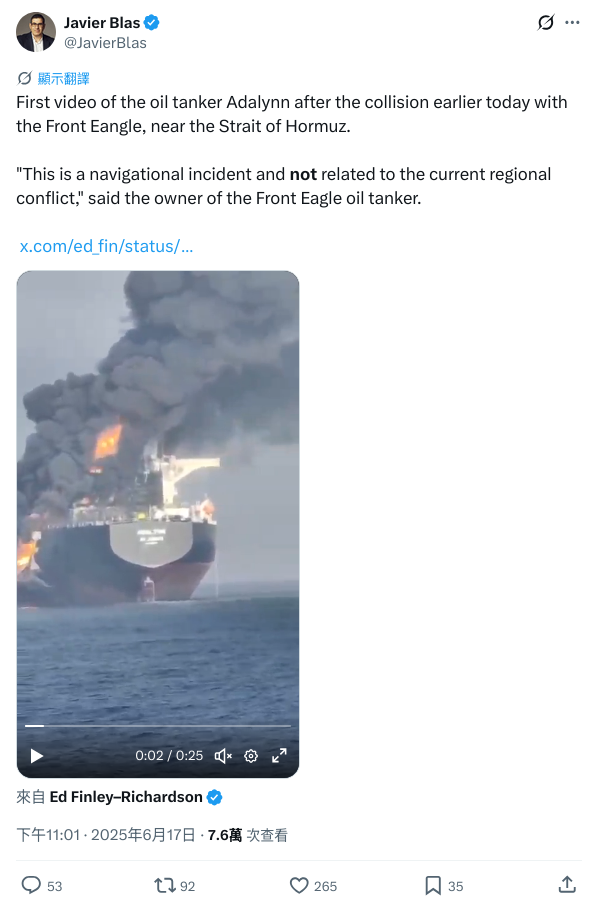This screenshot has height=904, width=598.
Task: Click 顯示翻譯 to show translation
Action: tap(63, 78)
